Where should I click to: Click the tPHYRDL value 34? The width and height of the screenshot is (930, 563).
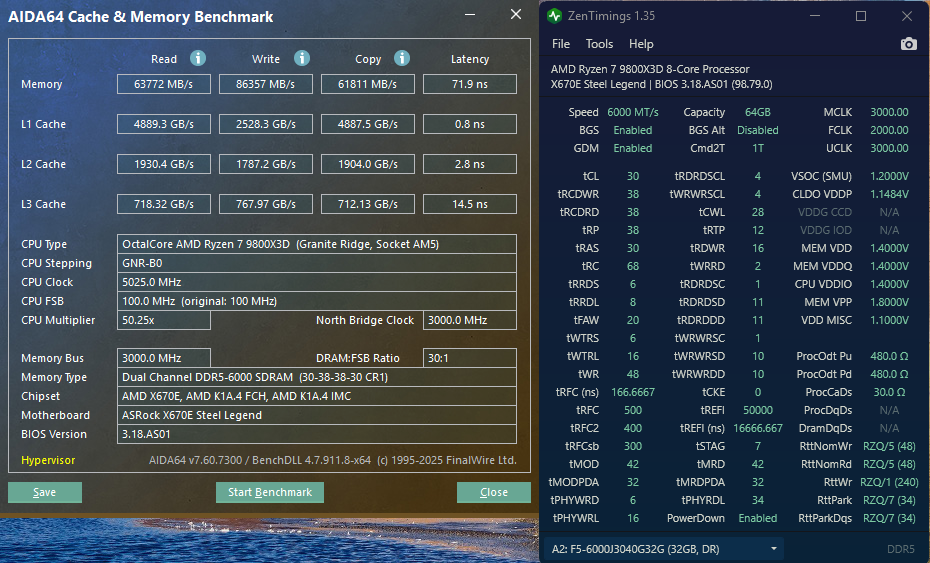coord(758,500)
